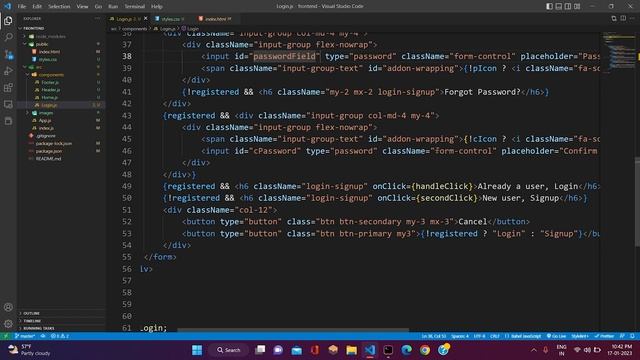
Task: Open .gitignore in the explorer
Action: [x=46, y=136]
